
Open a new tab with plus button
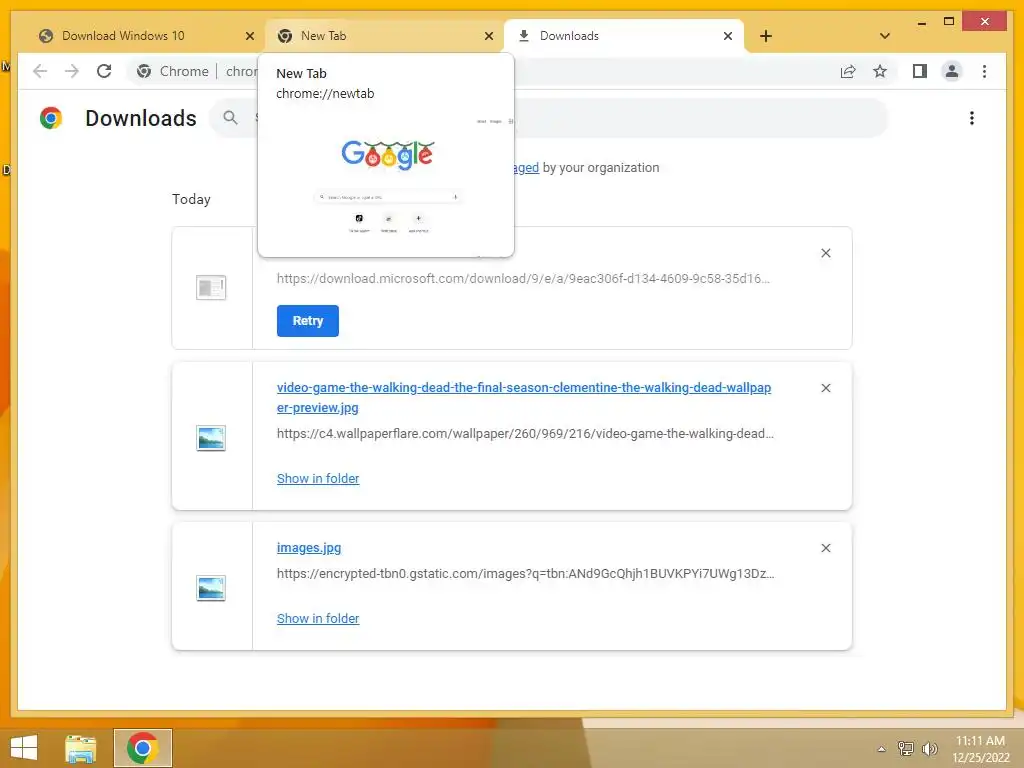(766, 36)
